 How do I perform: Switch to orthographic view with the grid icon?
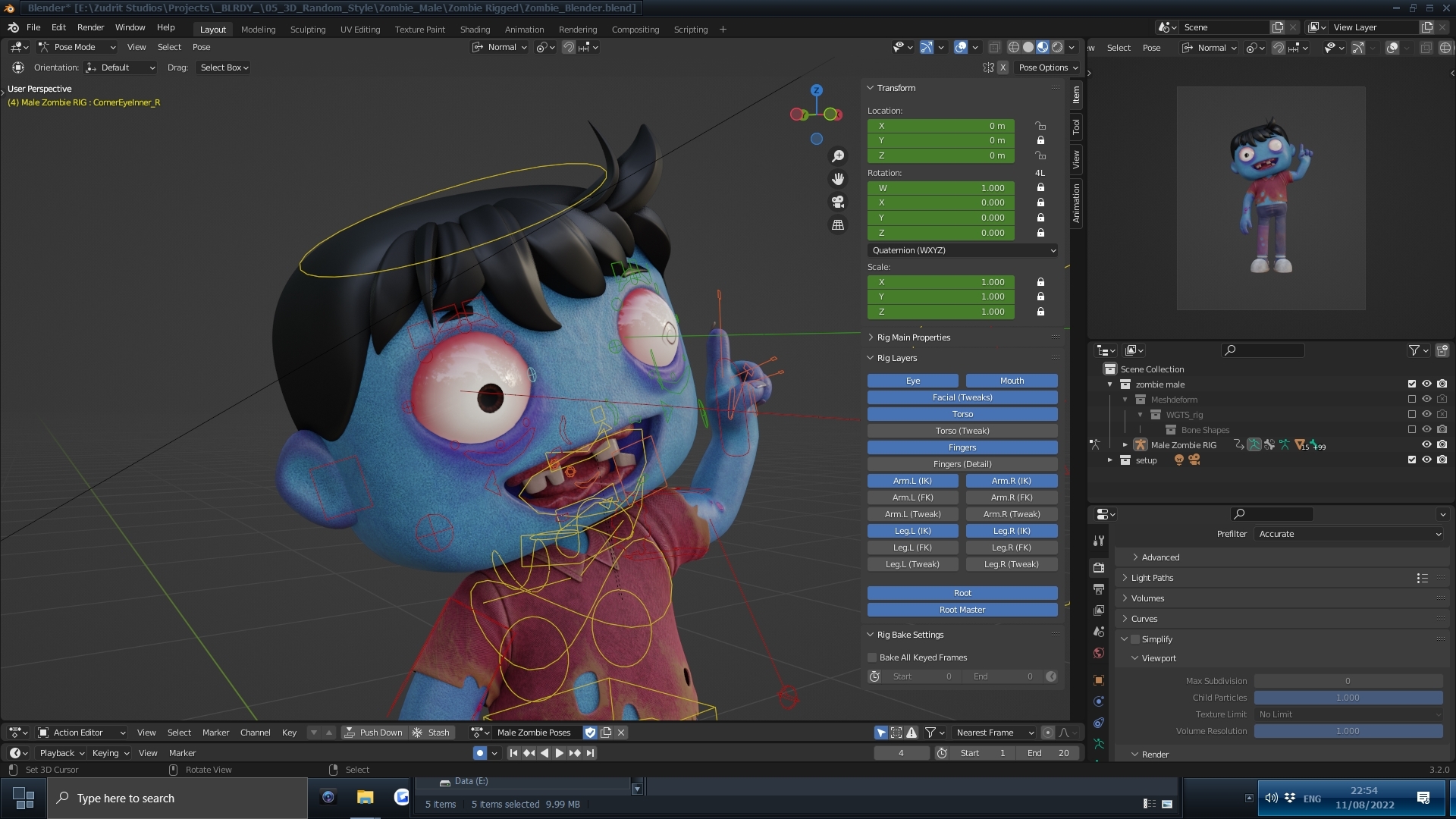click(x=838, y=224)
